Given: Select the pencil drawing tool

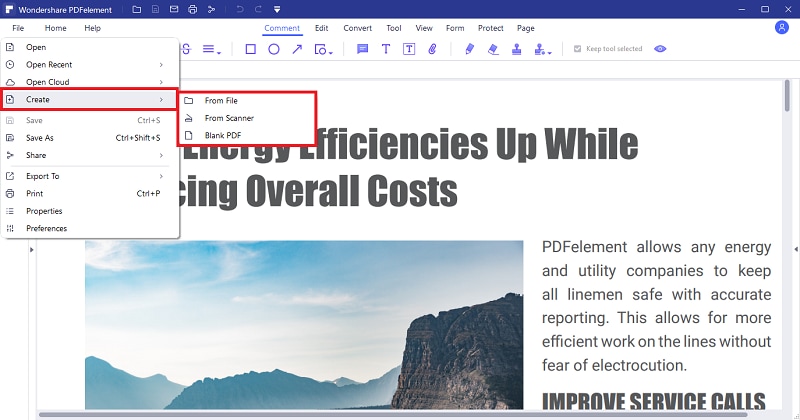Looking at the screenshot, I should (469, 49).
